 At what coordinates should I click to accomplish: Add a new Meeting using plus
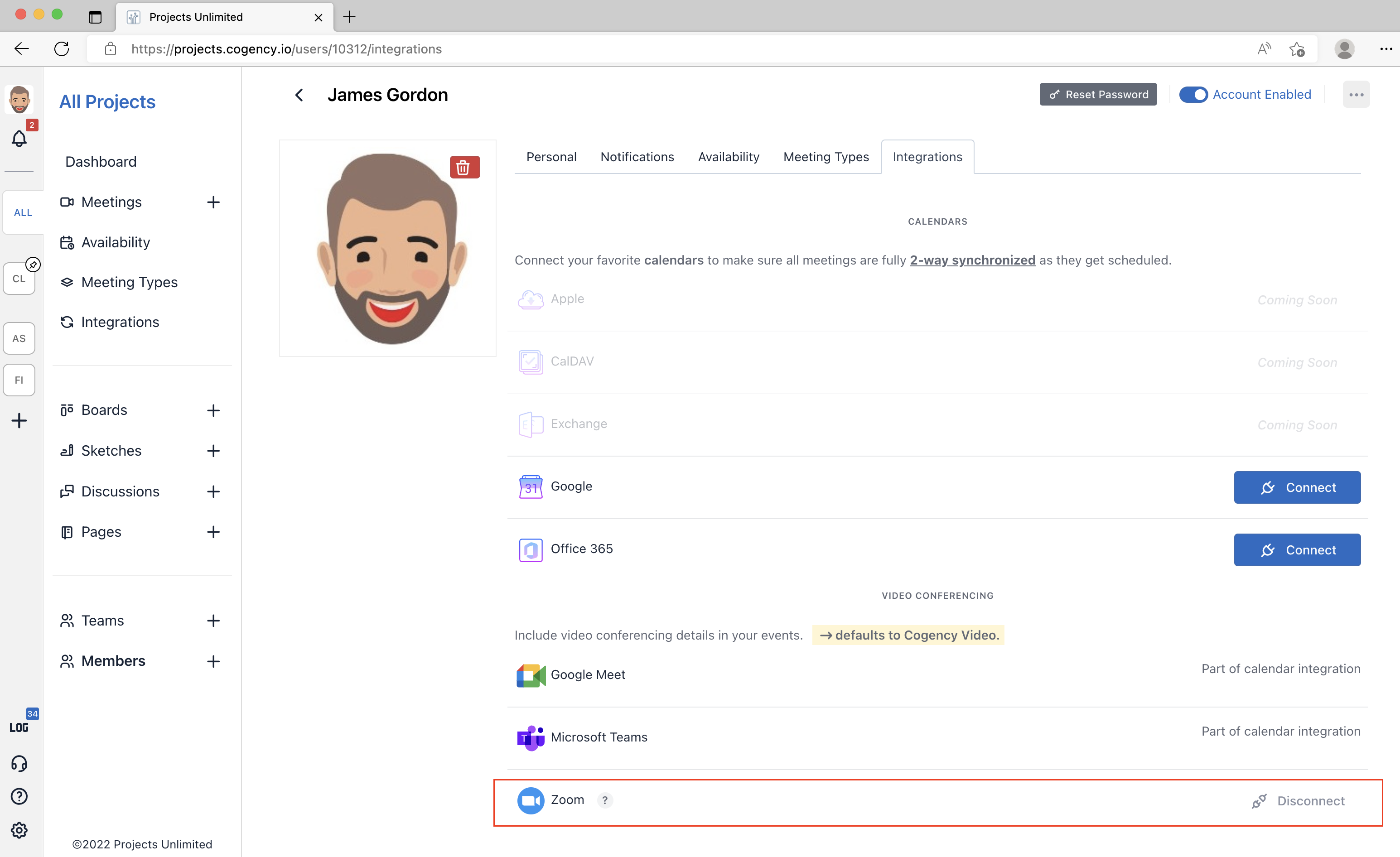pos(213,202)
